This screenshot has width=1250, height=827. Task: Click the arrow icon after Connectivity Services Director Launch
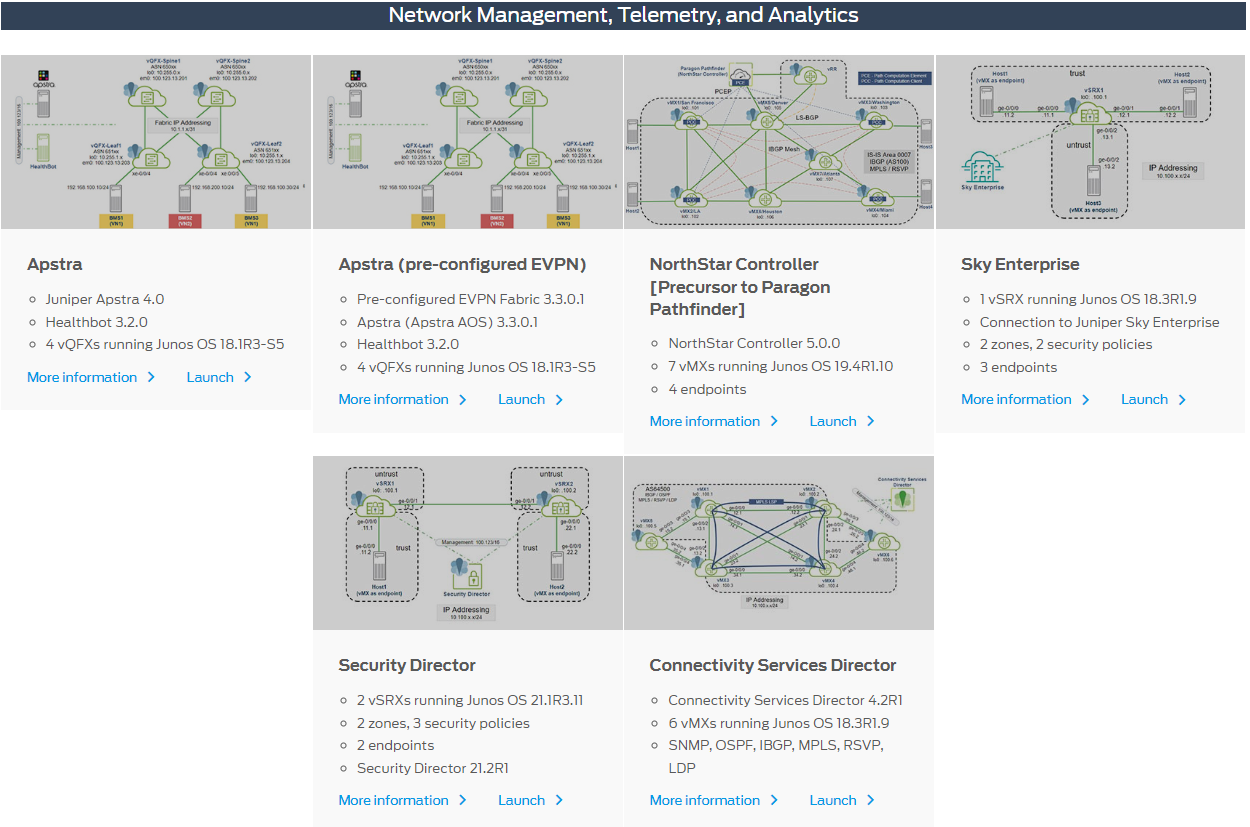pos(869,800)
